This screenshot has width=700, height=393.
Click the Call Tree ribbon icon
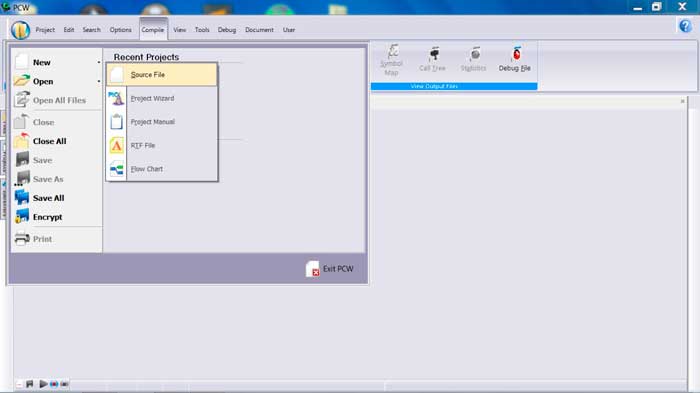[x=433, y=54]
